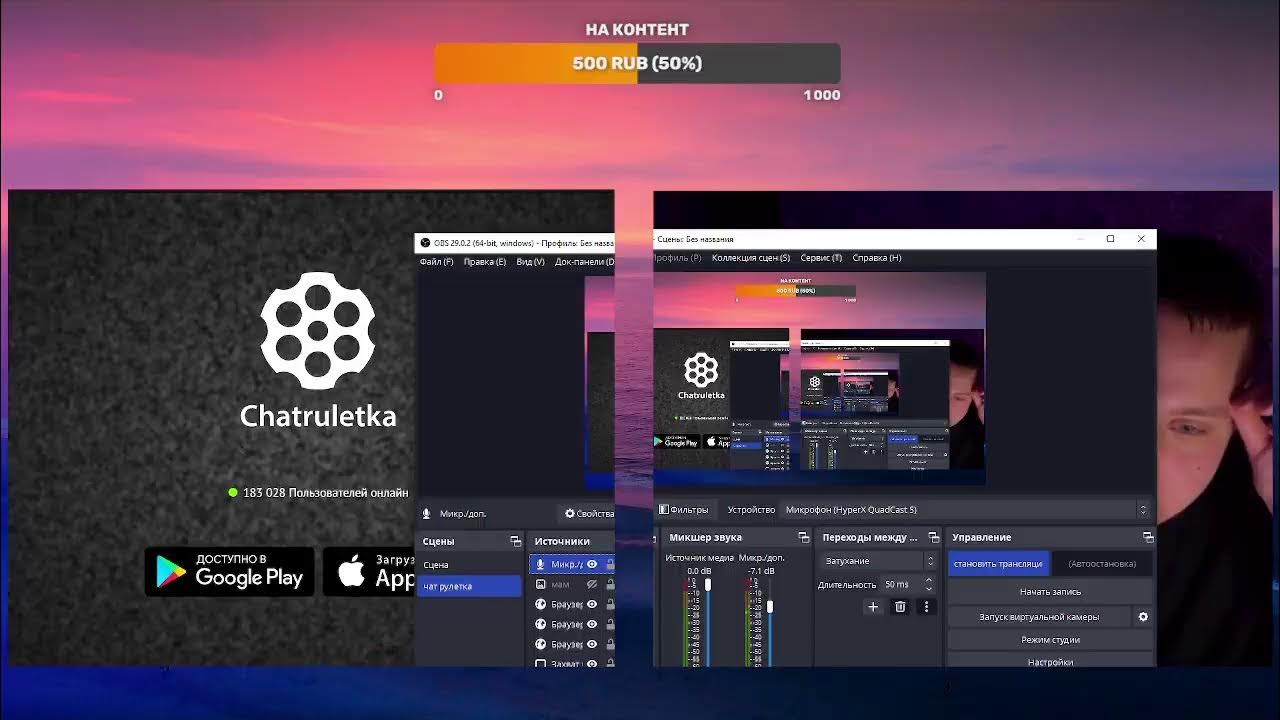Show the hidden мам source

(x=592, y=584)
